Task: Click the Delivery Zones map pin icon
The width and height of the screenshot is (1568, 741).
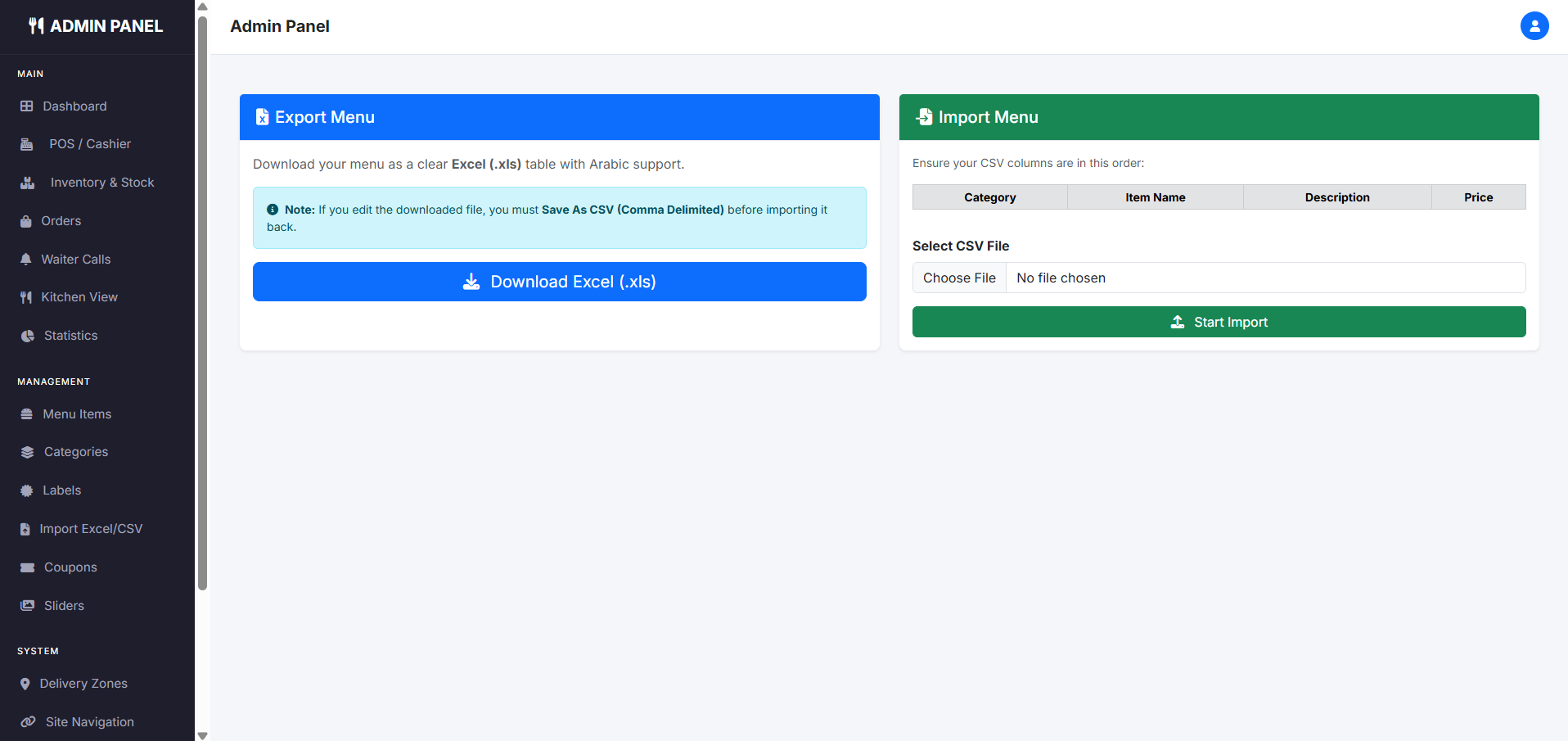Action: 25,684
